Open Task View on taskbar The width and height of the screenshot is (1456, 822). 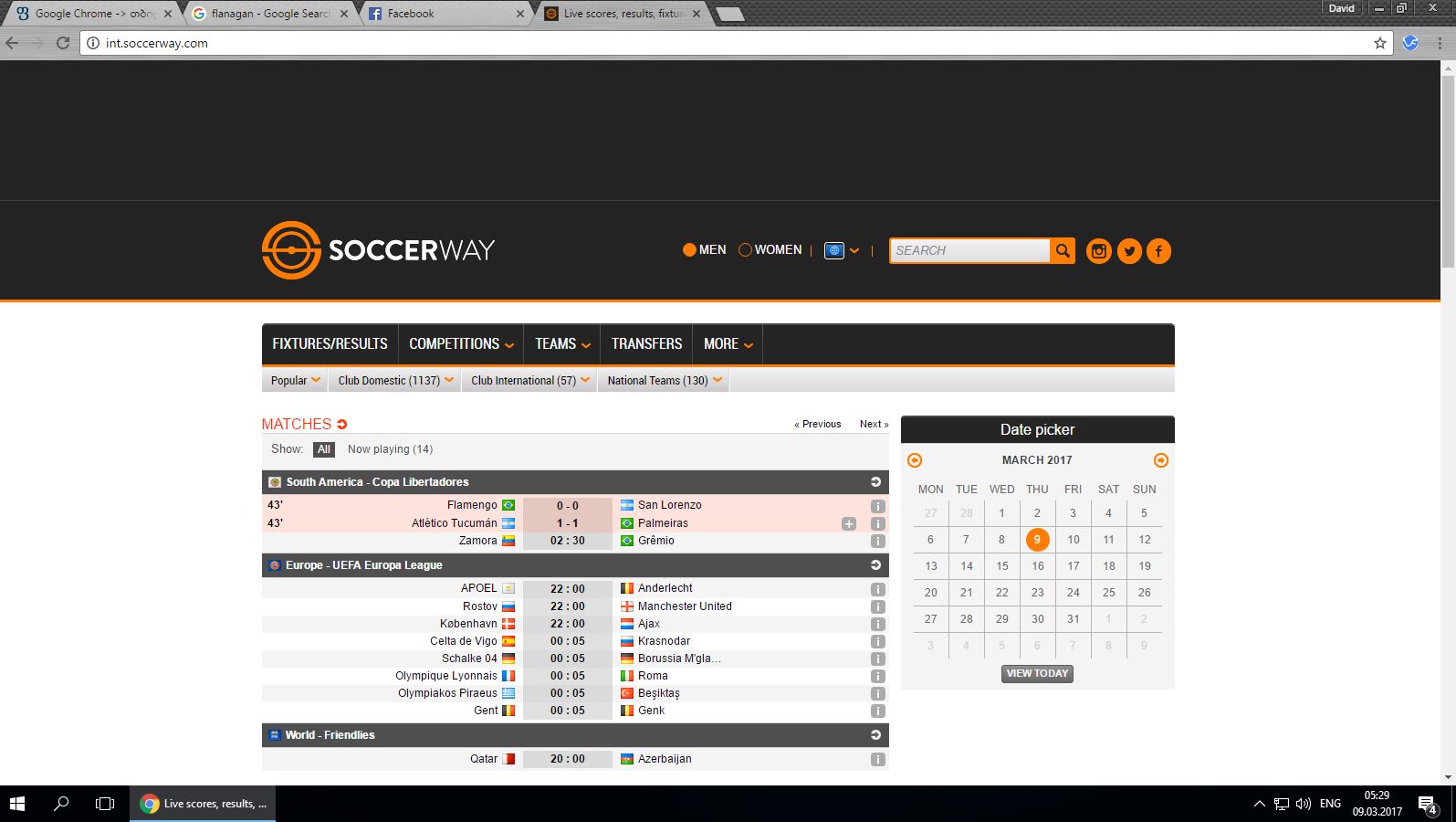105,804
